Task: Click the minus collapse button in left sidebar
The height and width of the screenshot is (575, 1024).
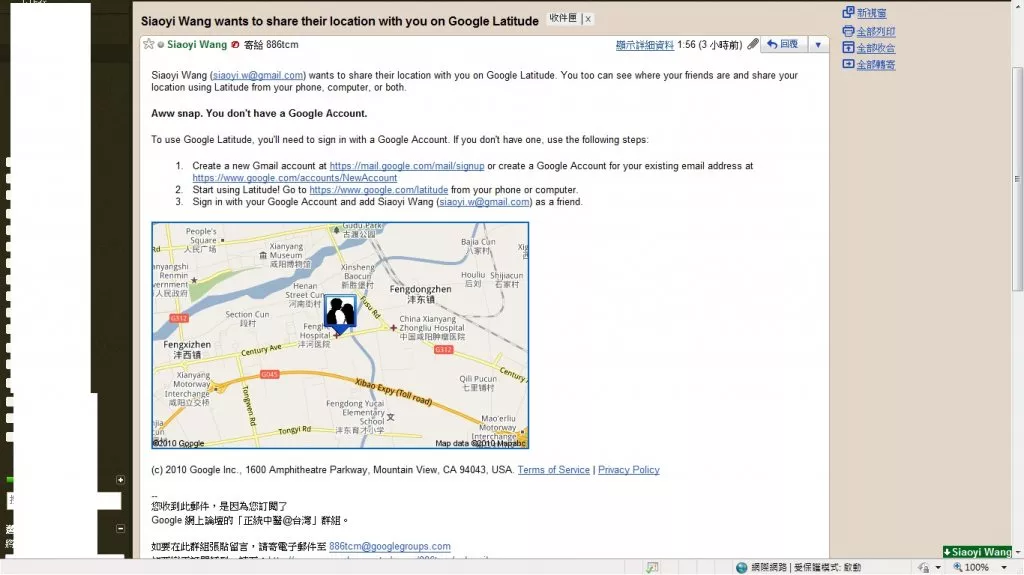Action: (120, 528)
